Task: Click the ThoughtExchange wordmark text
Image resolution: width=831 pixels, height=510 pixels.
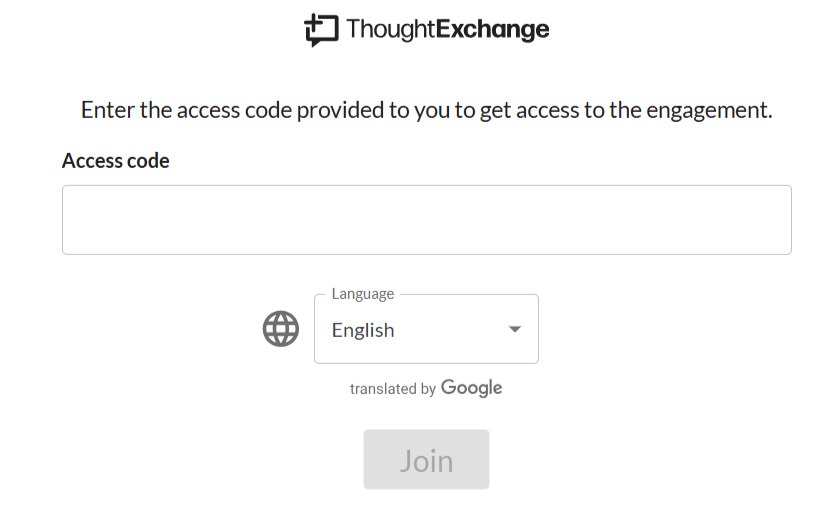Action: tap(448, 29)
